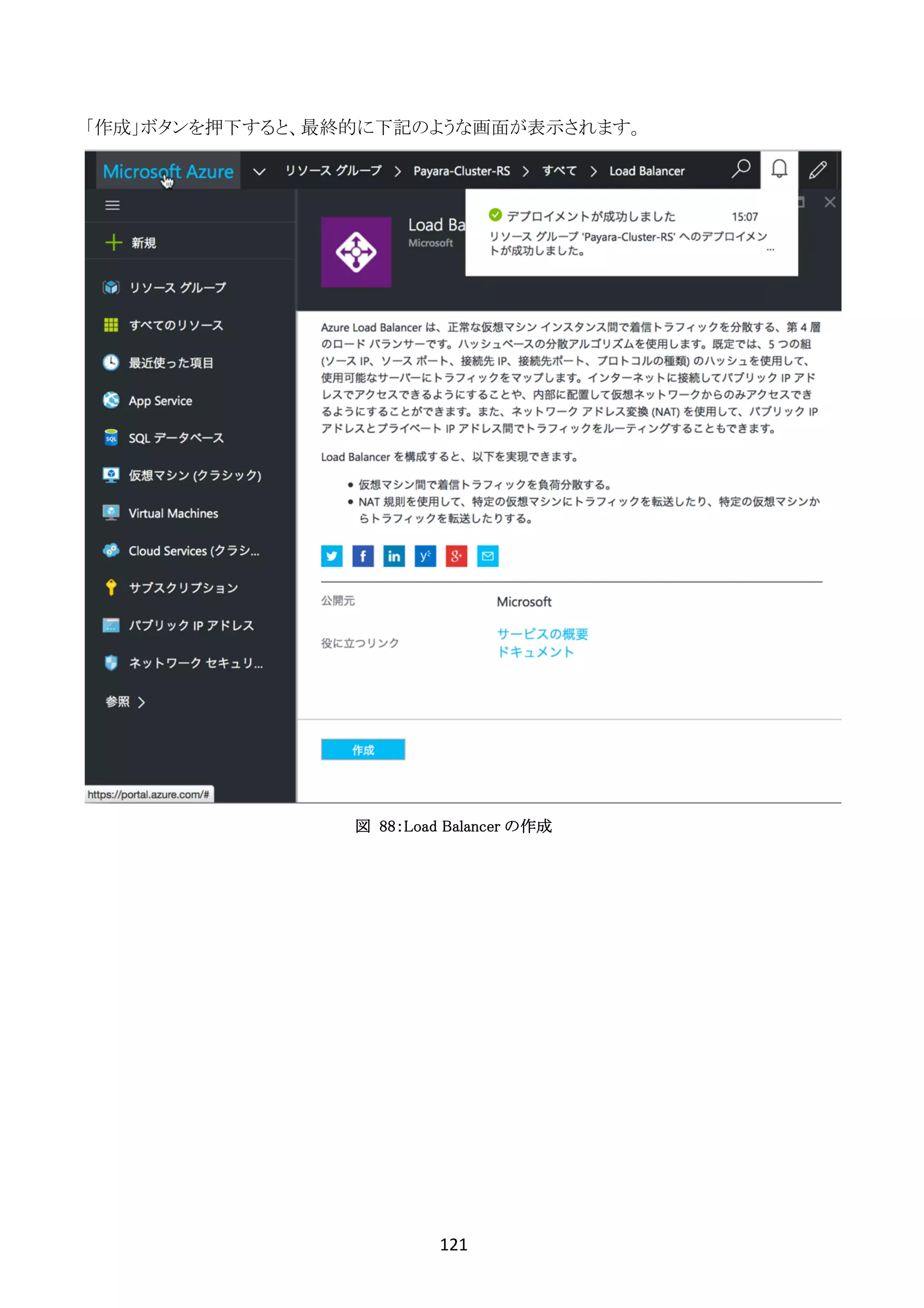
Task: Click the Cloud Services icon
Action: click(111, 550)
